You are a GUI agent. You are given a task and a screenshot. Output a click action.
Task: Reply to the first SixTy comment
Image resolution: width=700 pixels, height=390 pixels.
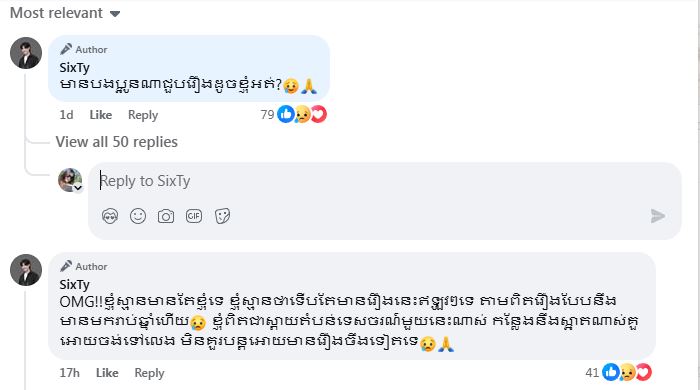point(143,115)
